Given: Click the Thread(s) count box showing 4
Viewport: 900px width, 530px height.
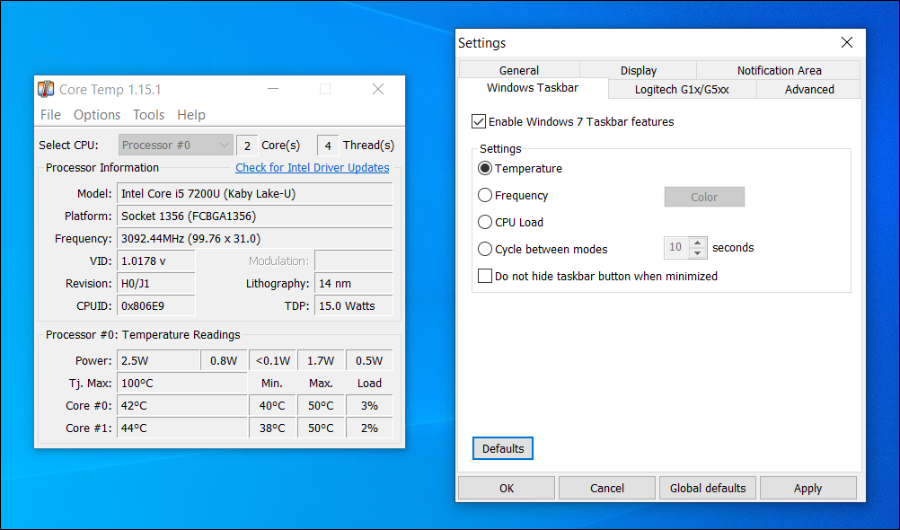Looking at the screenshot, I should pyautogui.click(x=328, y=145).
